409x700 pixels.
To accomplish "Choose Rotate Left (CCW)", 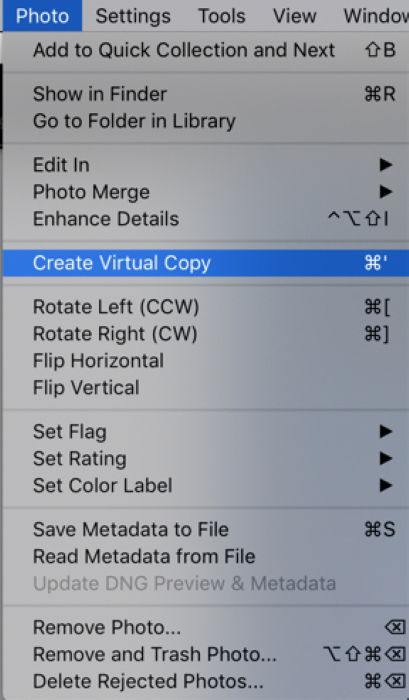I will [x=206, y=307].
